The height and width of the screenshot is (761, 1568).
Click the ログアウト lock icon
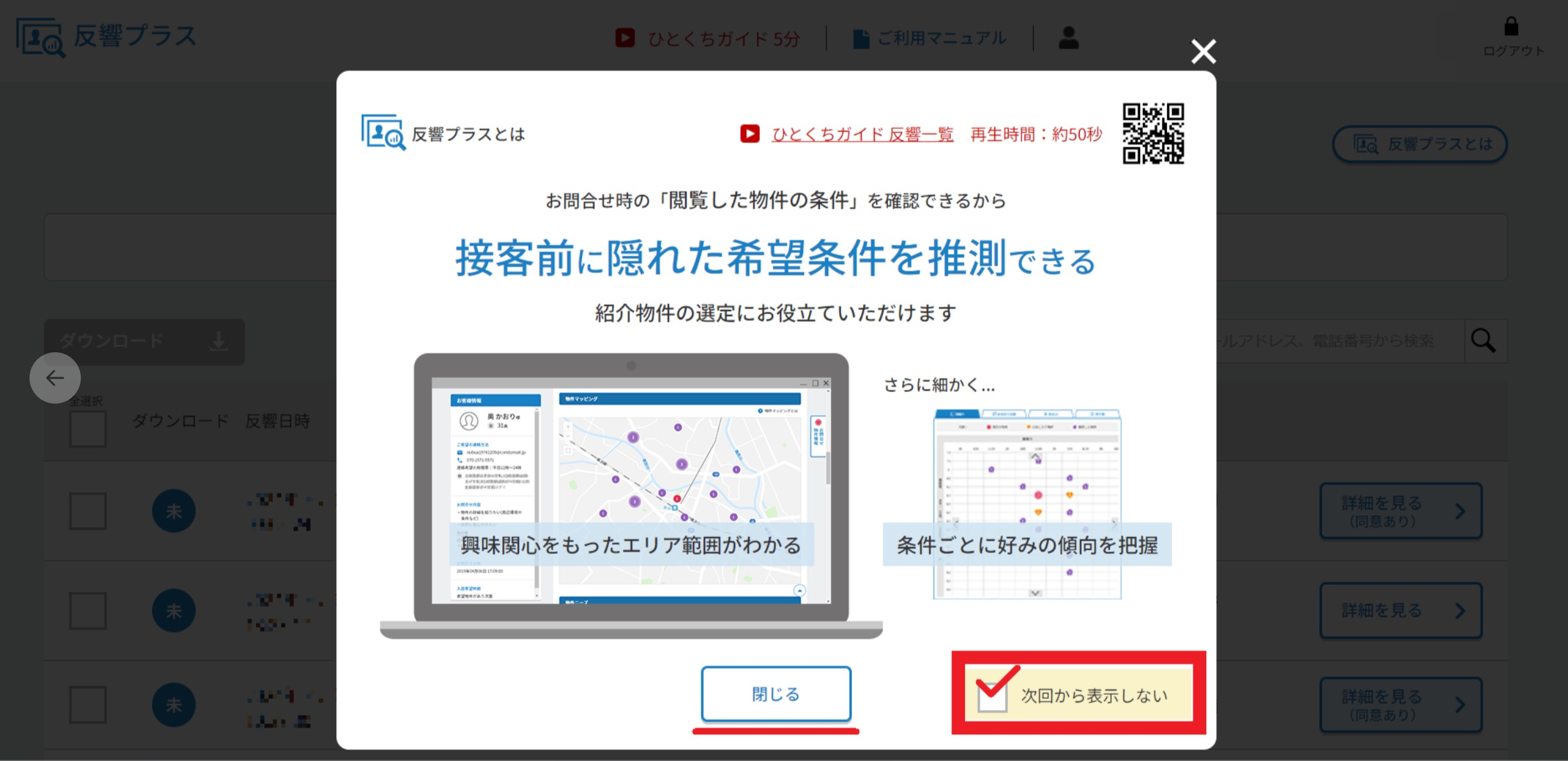tap(1511, 27)
